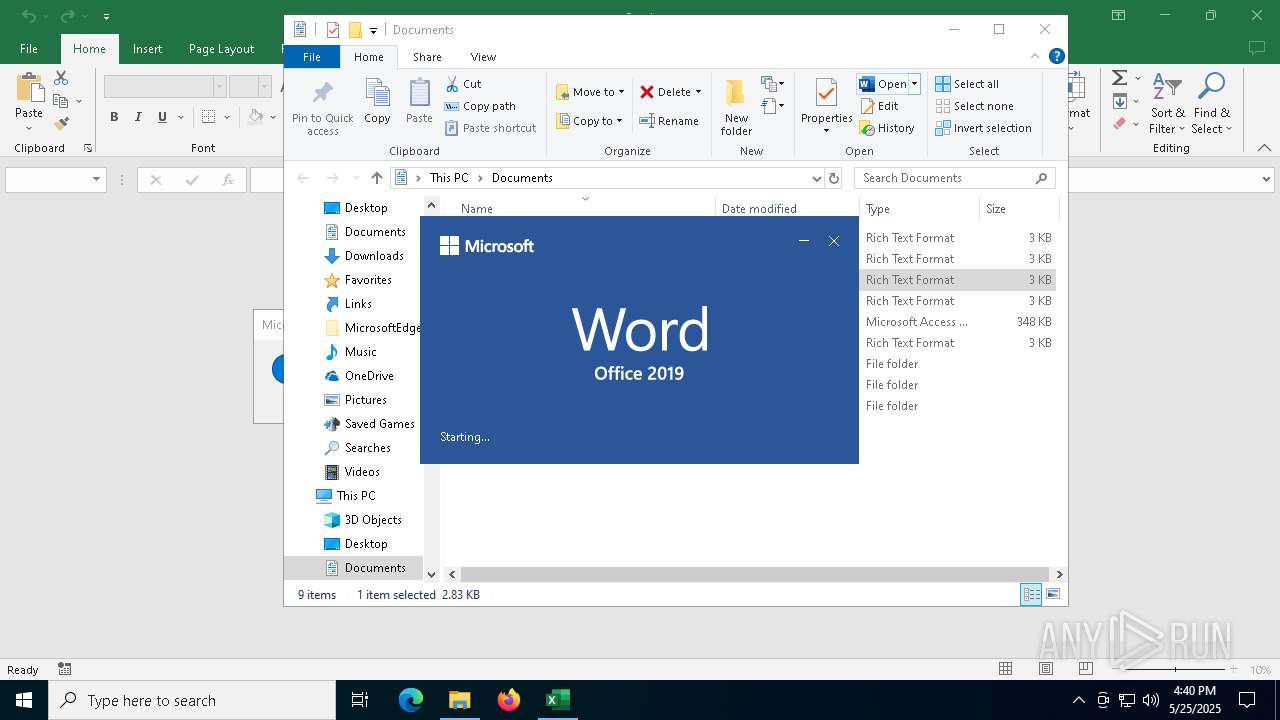1280x720 pixels.
Task: Go up one folder level
Action: (376, 178)
